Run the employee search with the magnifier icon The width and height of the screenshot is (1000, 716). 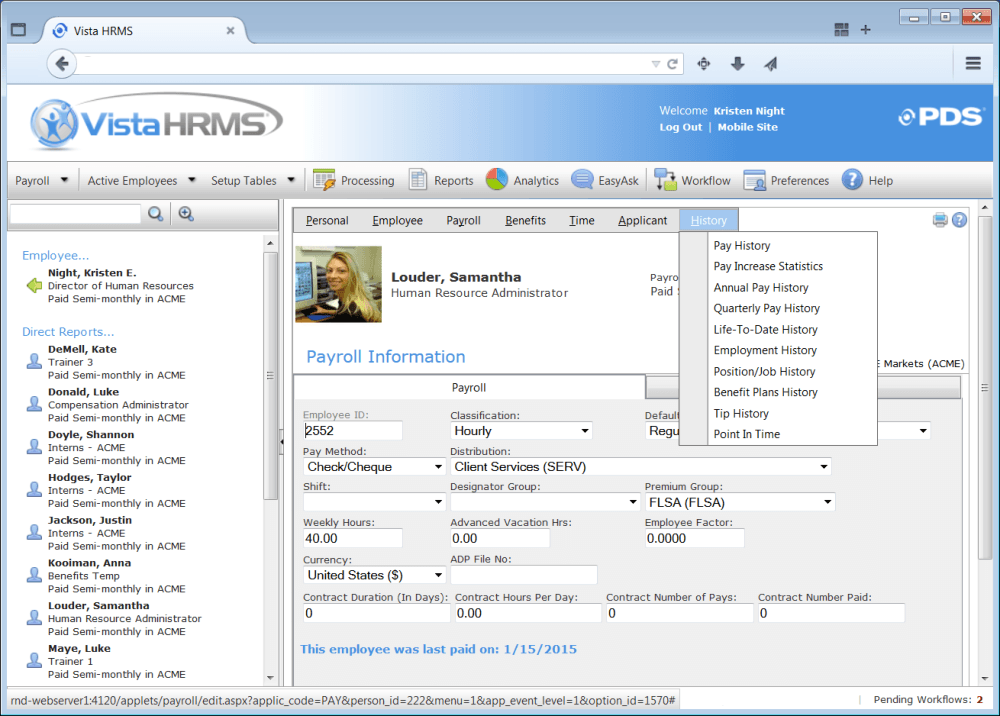coord(157,214)
